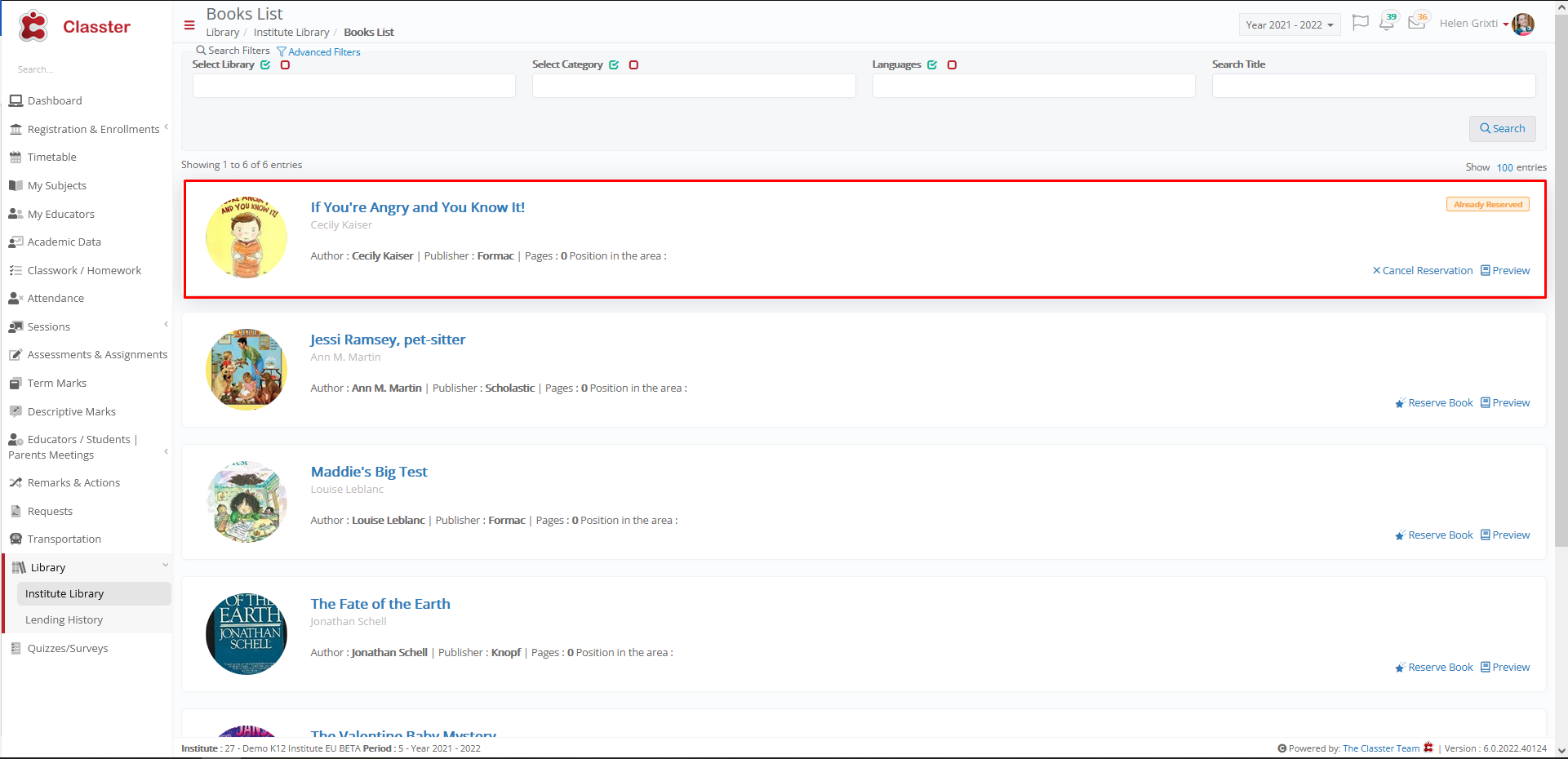The height and width of the screenshot is (759, 1568).
Task: Click the Search Title input field
Action: (1374, 86)
